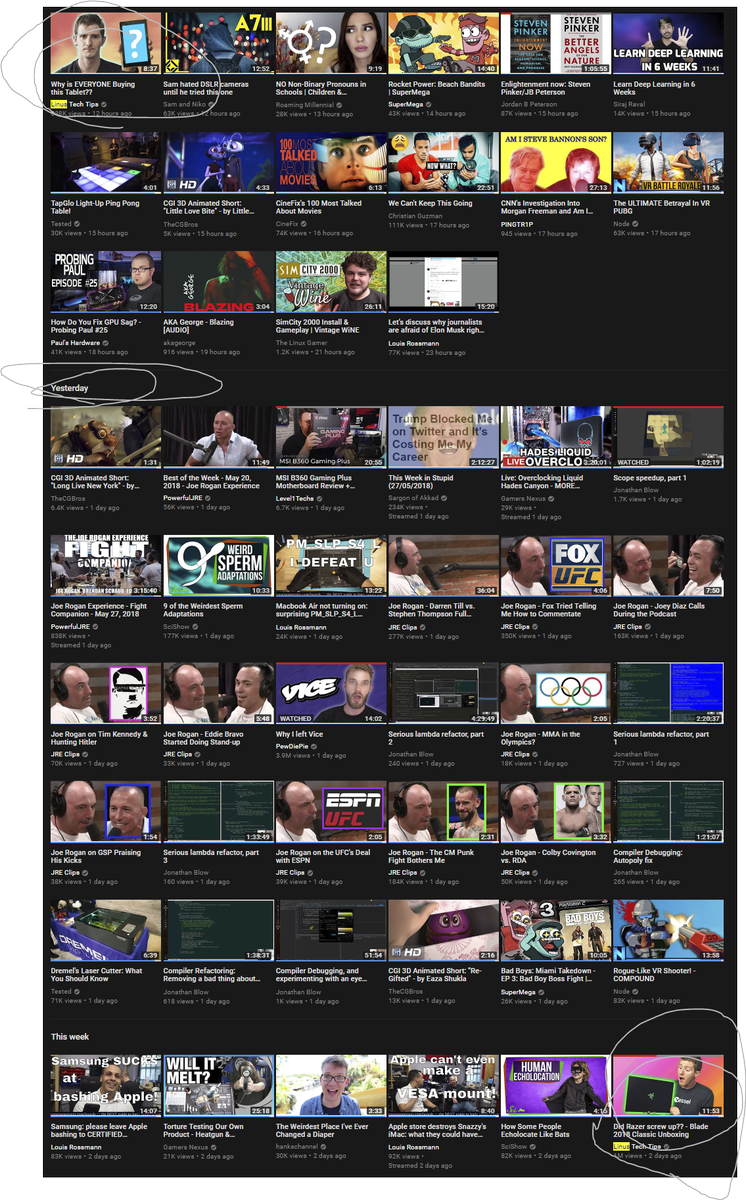
Task: Open 'Did Razer screw up??' Blade unboxing thumbnail
Action: pos(668,1087)
